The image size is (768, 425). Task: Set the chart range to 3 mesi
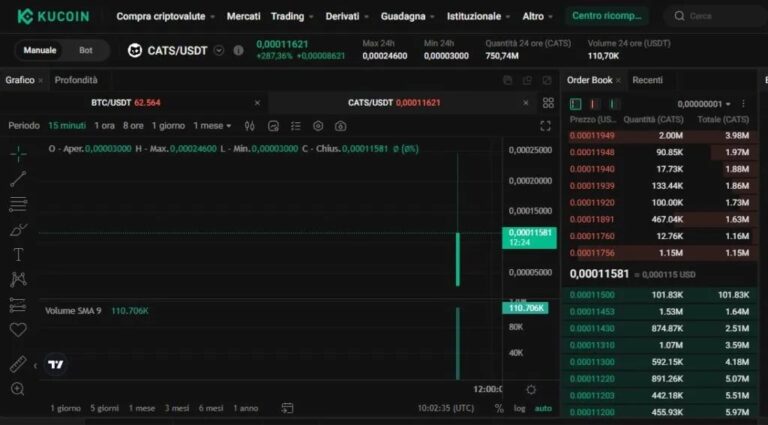point(178,408)
